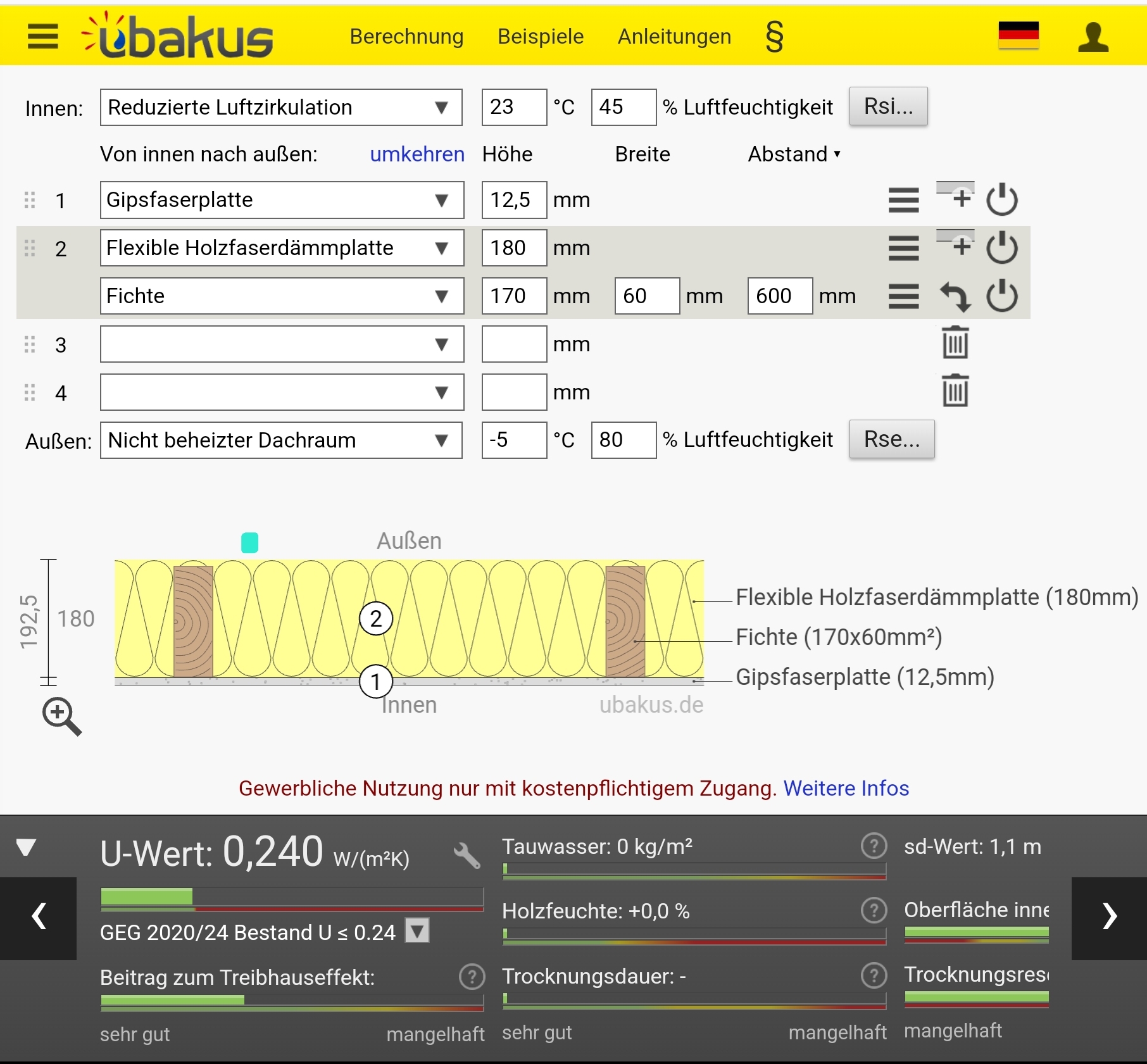Viewport: 1147px width, 1064px height.
Task: Open the user account profile icon
Action: (1093, 37)
